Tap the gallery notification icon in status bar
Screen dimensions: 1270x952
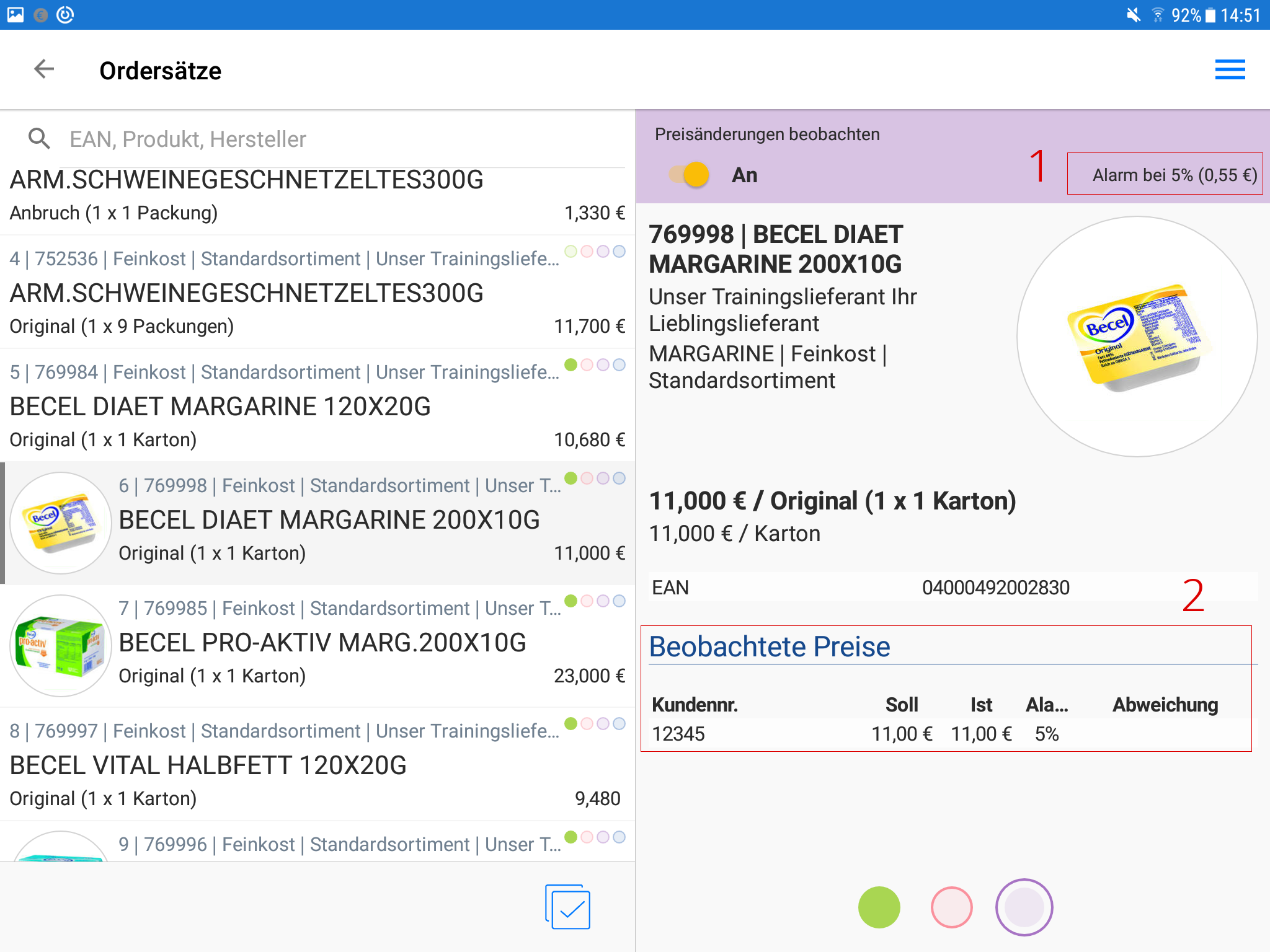[16, 14]
